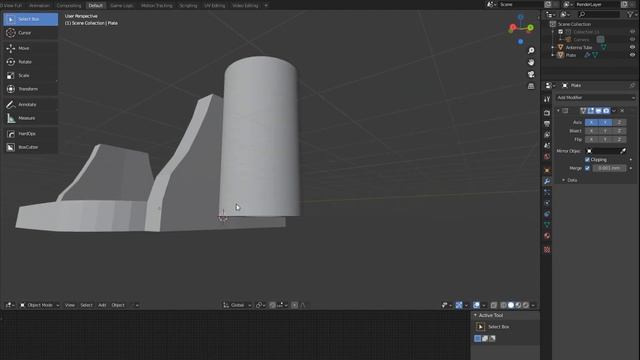Image resolution: width=640 pixels, height=360 pixels.
Task: Toggle visibility of Antenna Tube
Action: pyautogui.click(x=632, y=47)
